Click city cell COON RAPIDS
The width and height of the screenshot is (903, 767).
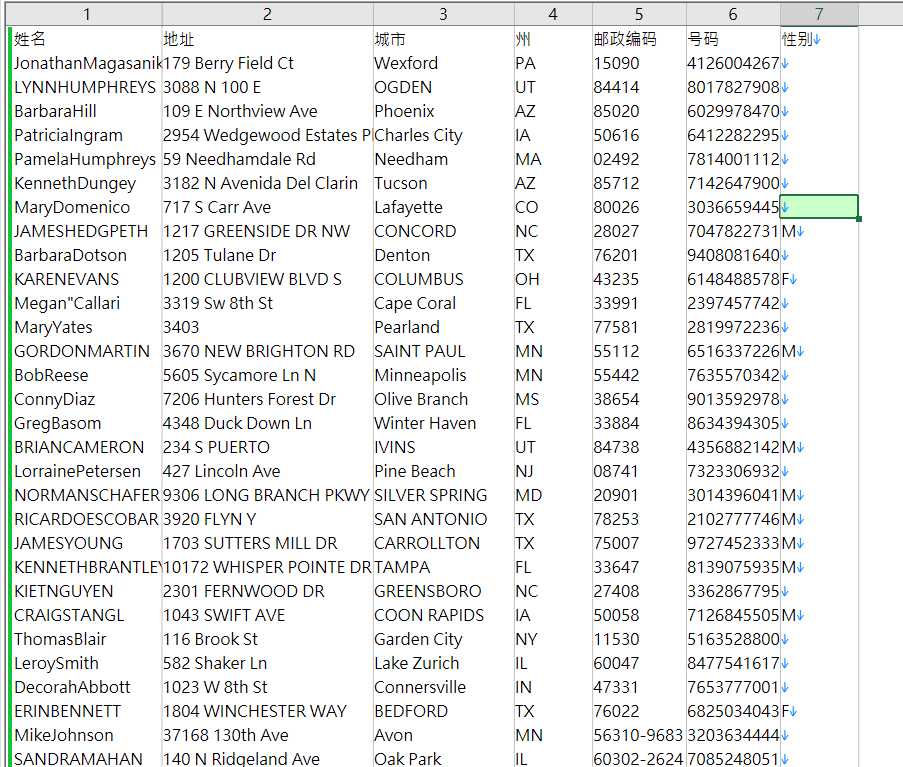click(443, 615)
